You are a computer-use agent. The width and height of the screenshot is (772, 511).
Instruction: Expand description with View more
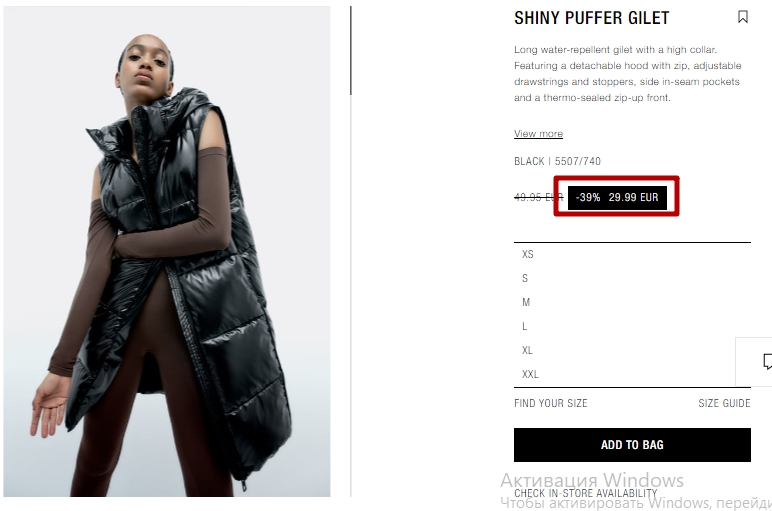point(538,133)
